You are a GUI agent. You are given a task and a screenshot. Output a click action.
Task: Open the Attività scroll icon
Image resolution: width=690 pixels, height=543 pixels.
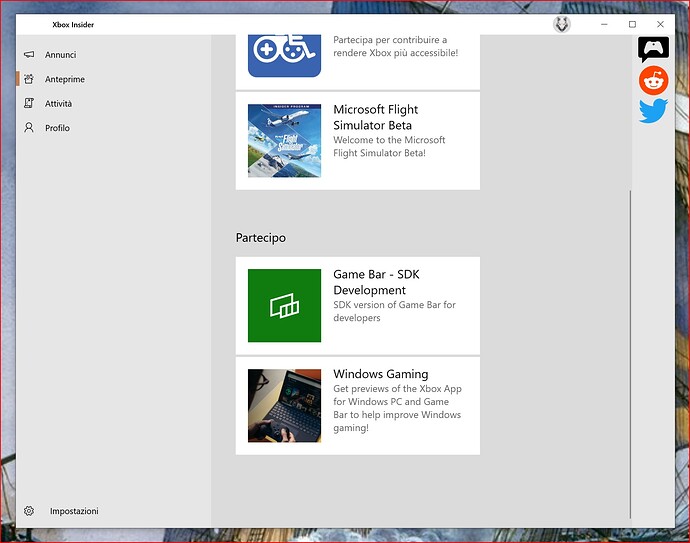(x=29, y=103)
